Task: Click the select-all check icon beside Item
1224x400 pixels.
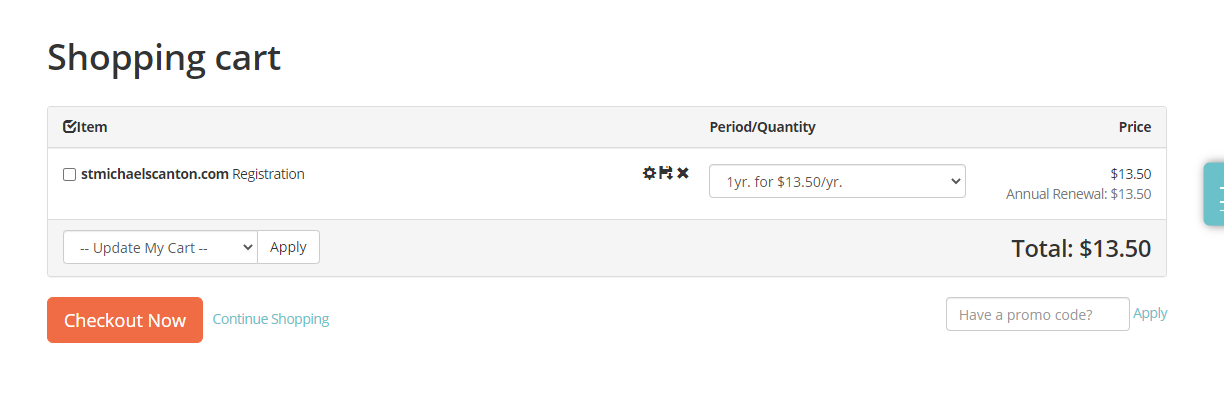Action: pyautogui.click(x=70, y=127)
